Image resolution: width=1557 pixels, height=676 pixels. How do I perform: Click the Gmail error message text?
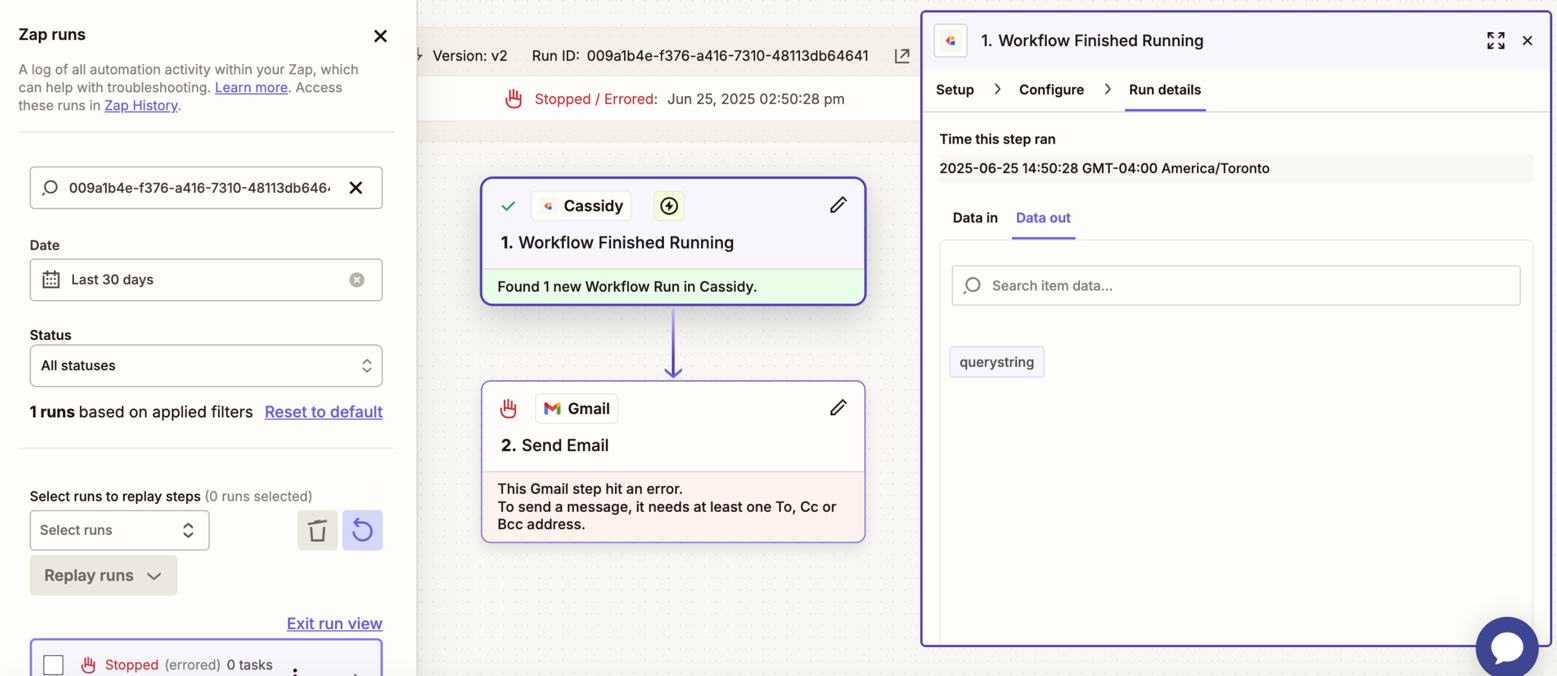[x=667, y=507]
